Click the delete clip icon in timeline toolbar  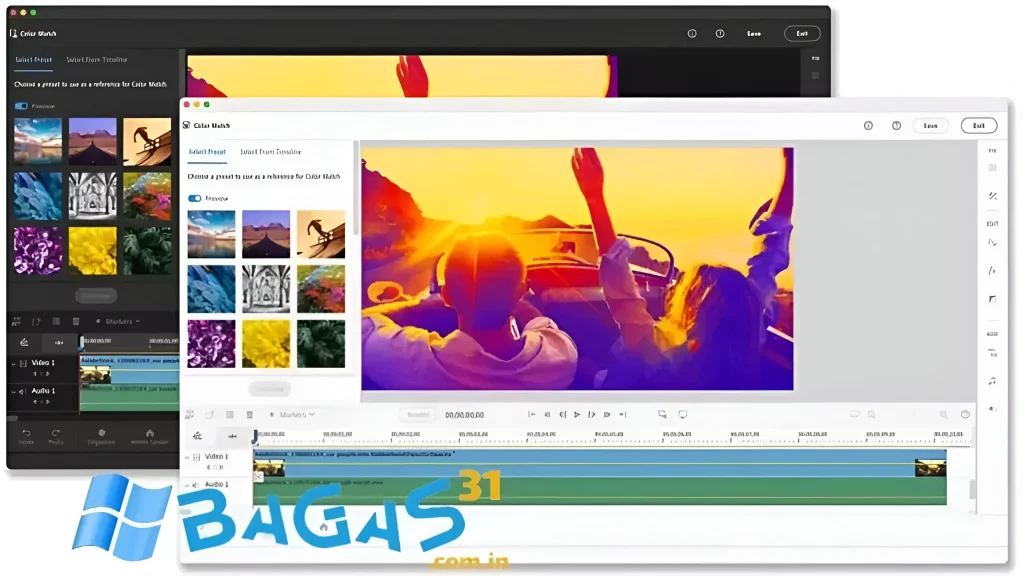(x=250, y=414)
